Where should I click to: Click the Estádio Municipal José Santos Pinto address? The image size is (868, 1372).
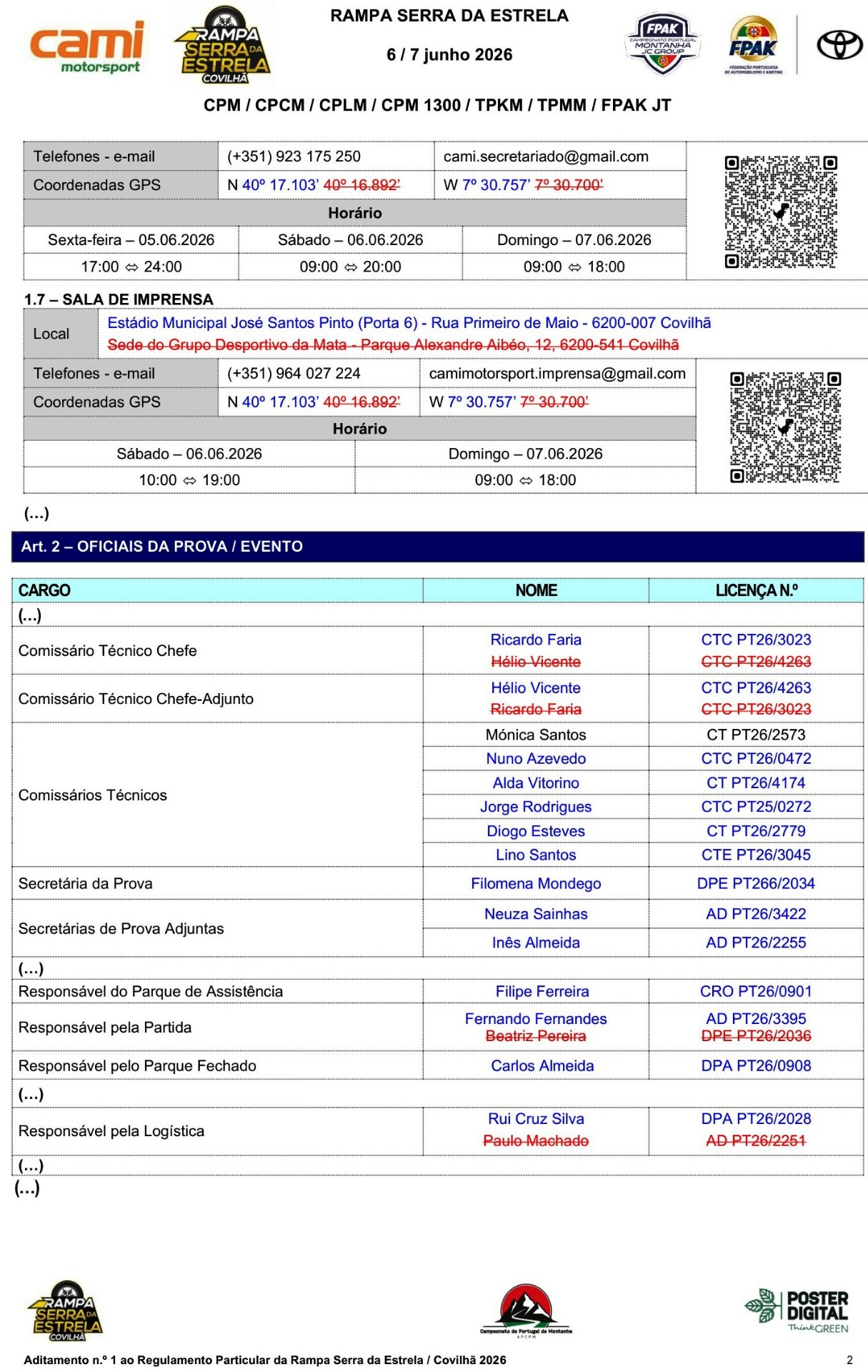409,323
